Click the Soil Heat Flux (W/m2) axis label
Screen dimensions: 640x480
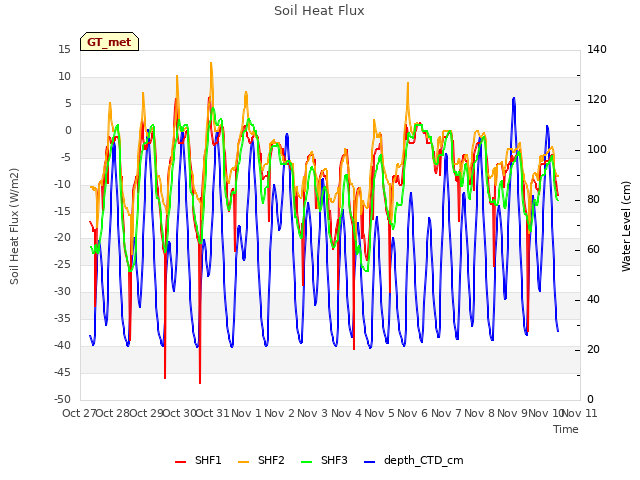[x=14, y=226]
